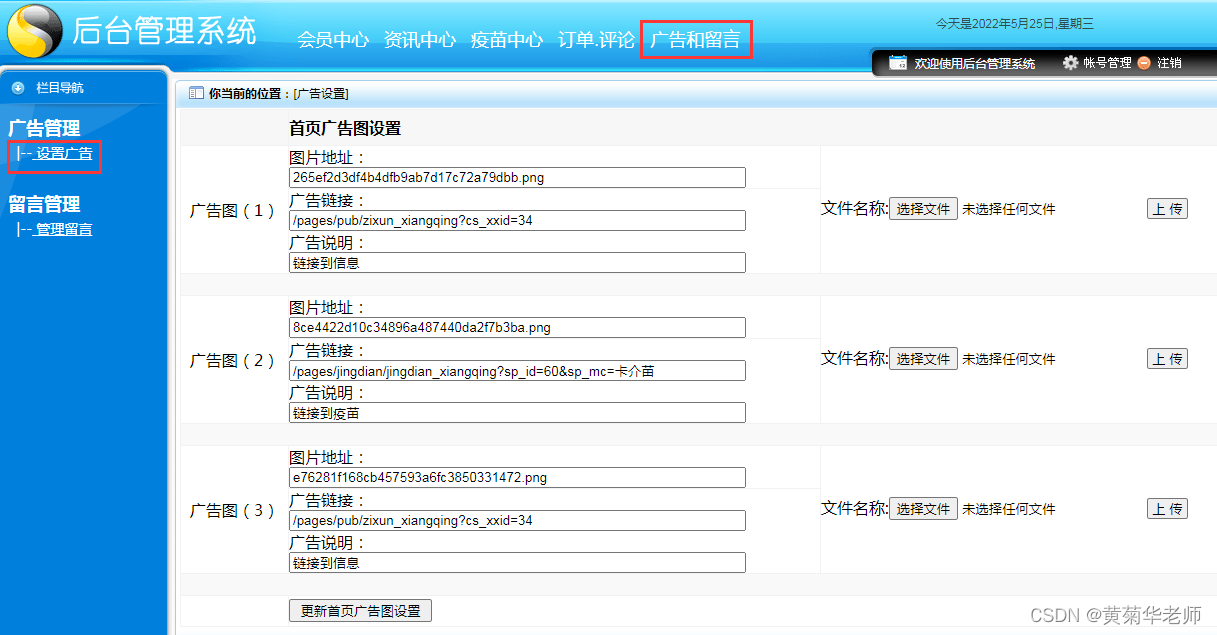This screenshot has width=1217, height=635.
Task: Click 选择文件 button for 广告图 (2)
Action: pos(923,359)
